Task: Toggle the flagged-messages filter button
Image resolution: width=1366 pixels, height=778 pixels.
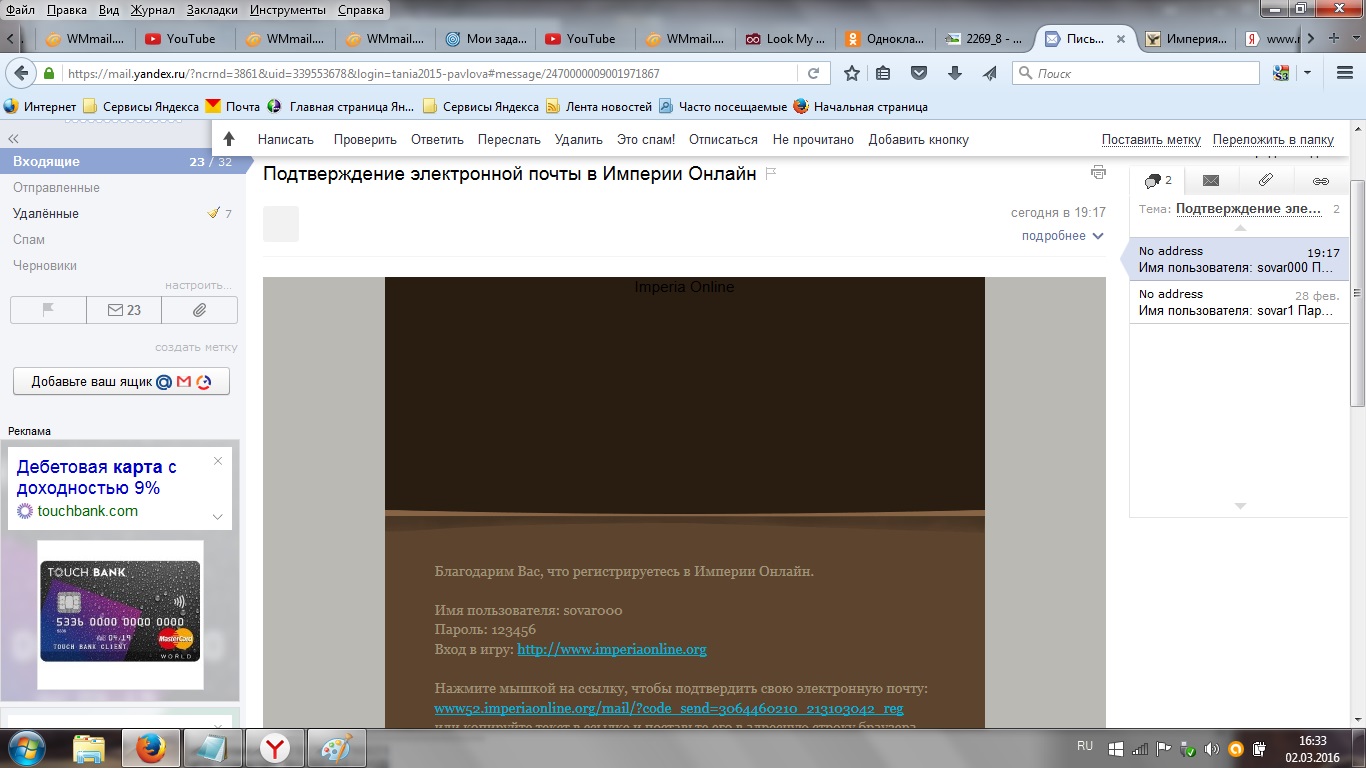Action: pyautogui.click(x=48, y=310)
